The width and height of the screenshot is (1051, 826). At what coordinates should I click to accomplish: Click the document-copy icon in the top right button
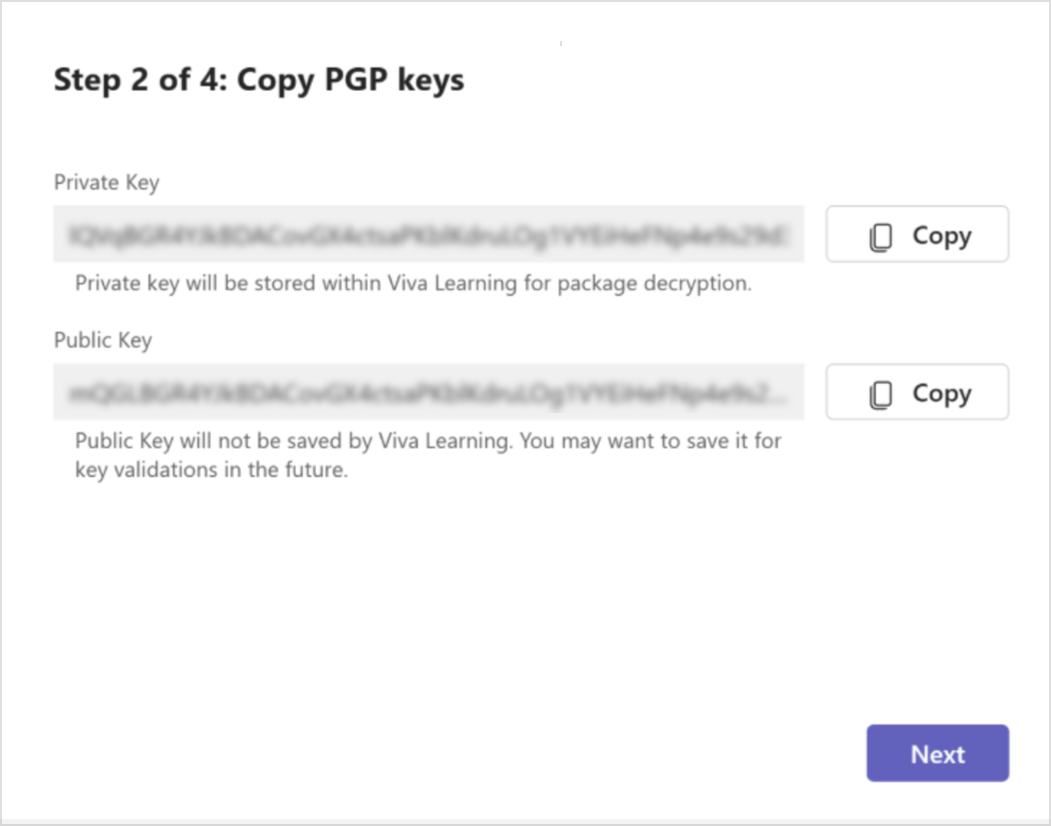pos(881,234)
